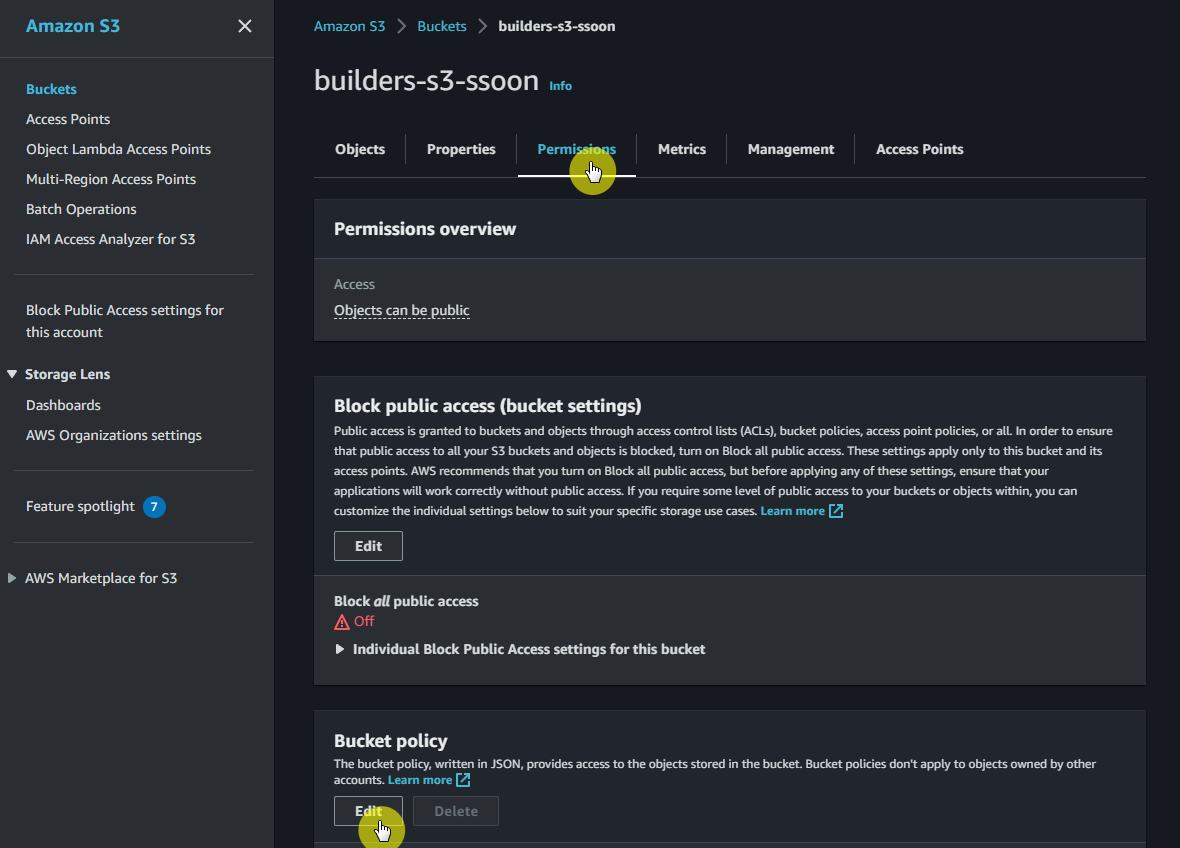Open Amazon S3 sidebar title link

[73, 26]
